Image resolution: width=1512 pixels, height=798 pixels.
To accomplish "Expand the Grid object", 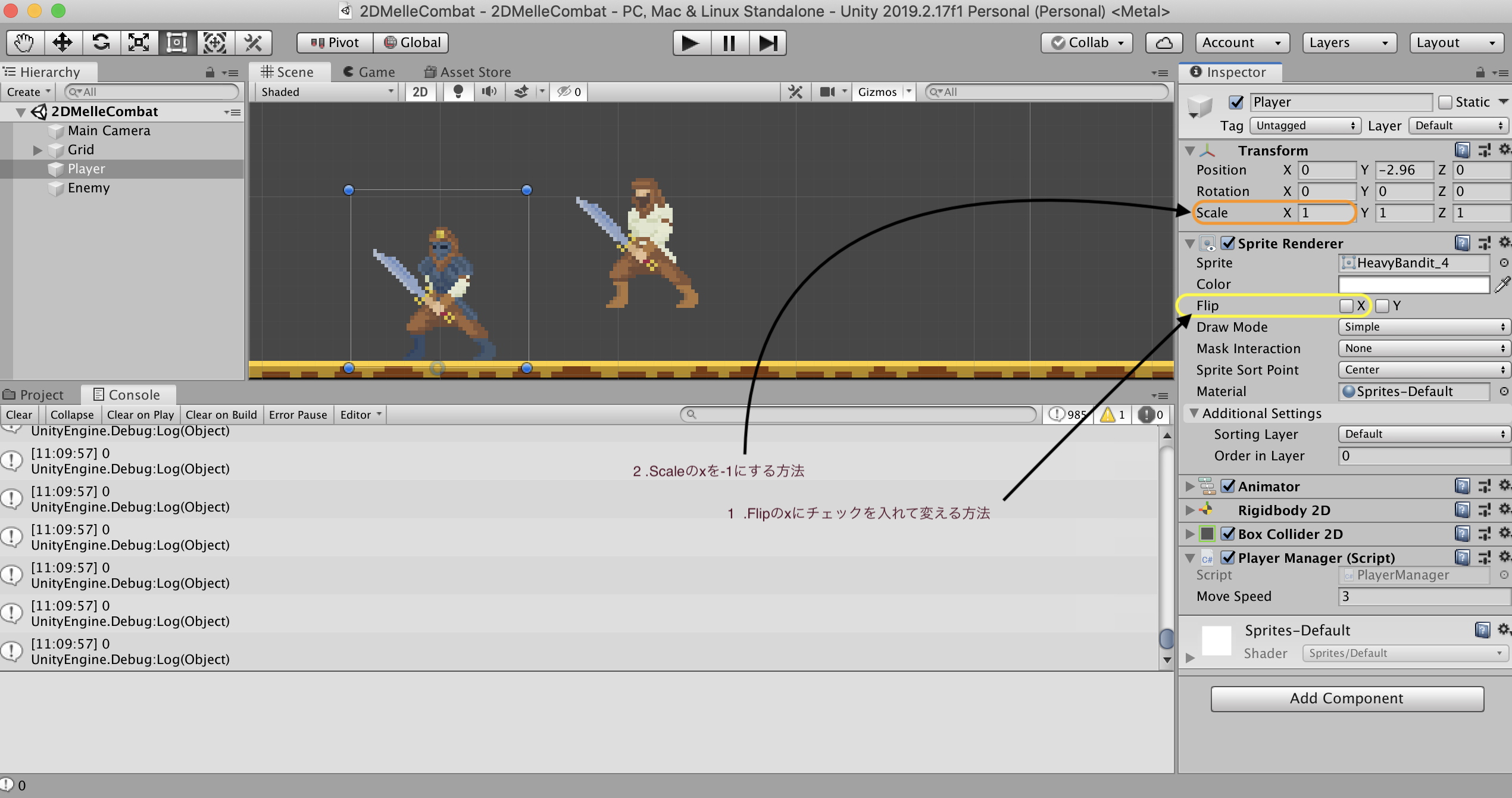I will [x=38, y=150].
